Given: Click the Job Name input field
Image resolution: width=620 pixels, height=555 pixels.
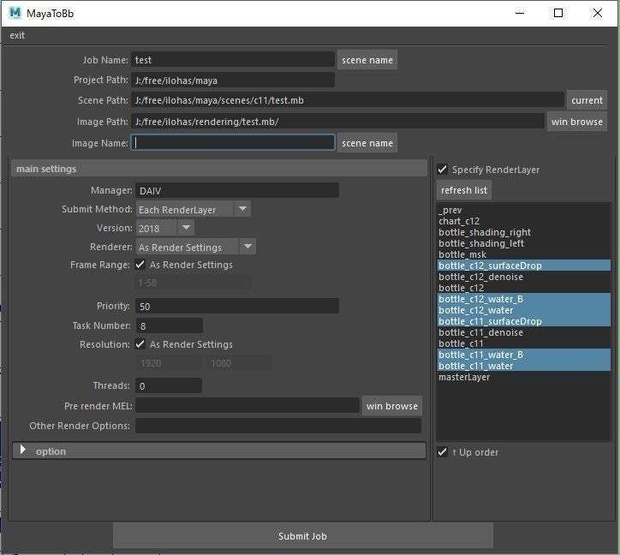Looking at the screenshot, I should tap(232, 60).
